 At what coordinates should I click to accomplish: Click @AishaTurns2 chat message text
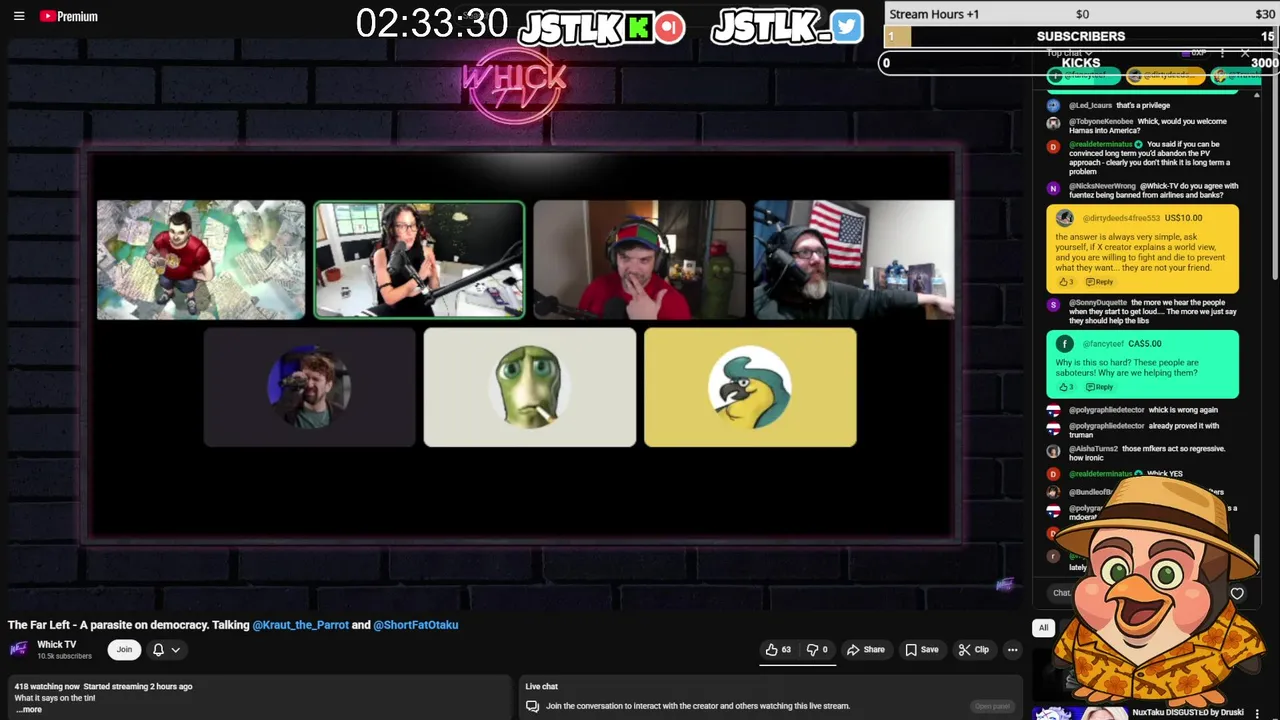[1147, 453]
